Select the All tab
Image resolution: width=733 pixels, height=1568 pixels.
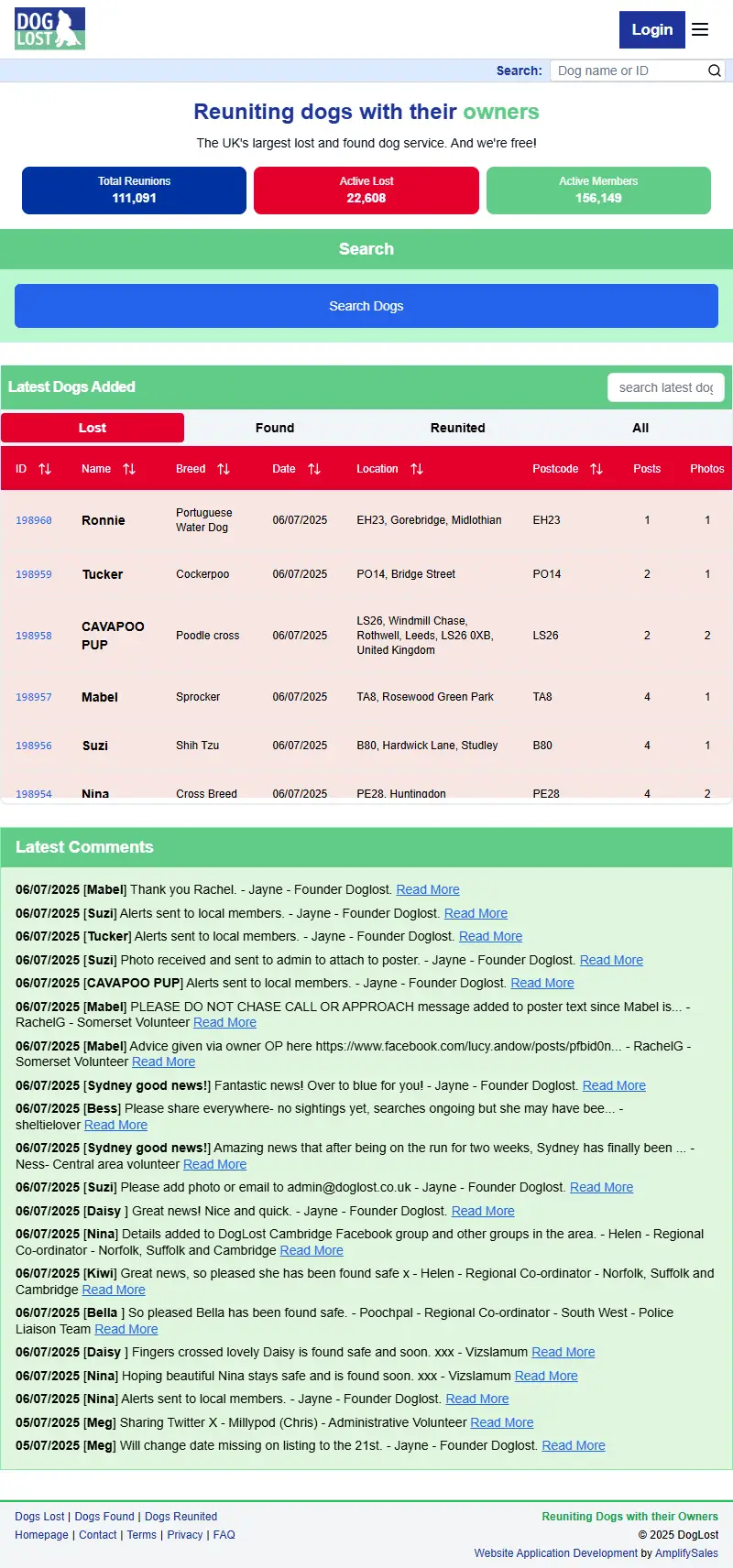pyautogui.click(x=640, y=428)
